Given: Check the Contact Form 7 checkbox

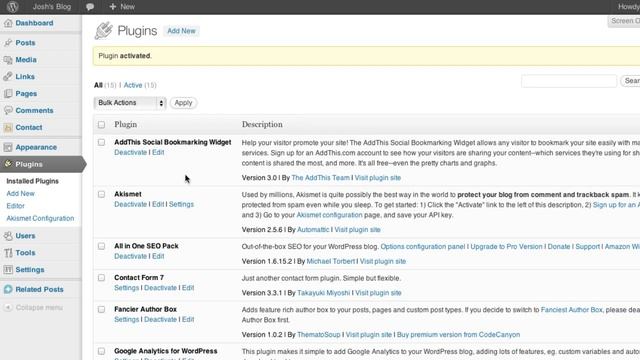Looking at the screenshot, I should pos(101,278).
